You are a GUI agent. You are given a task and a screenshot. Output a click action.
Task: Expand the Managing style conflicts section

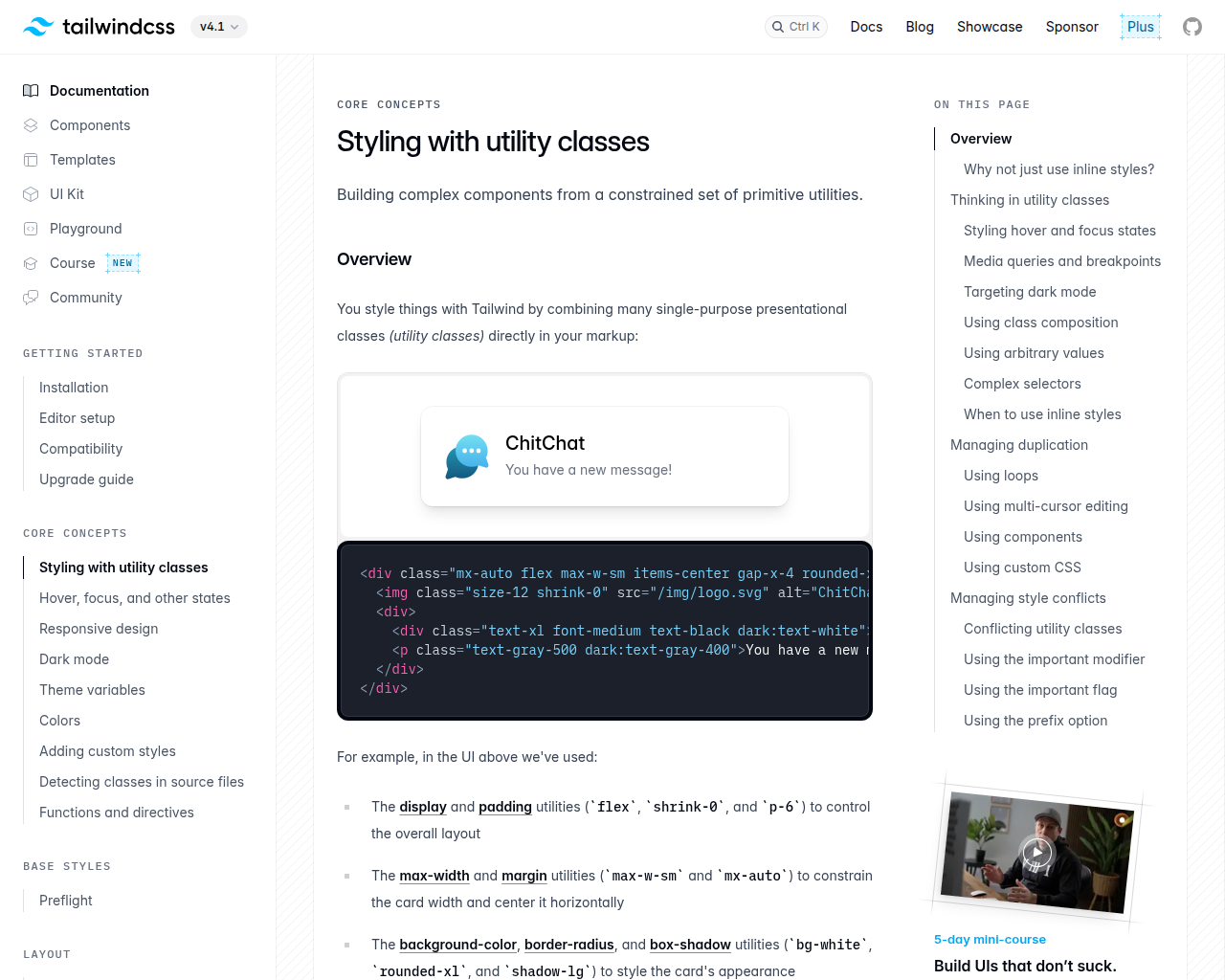coord(1028,597)
